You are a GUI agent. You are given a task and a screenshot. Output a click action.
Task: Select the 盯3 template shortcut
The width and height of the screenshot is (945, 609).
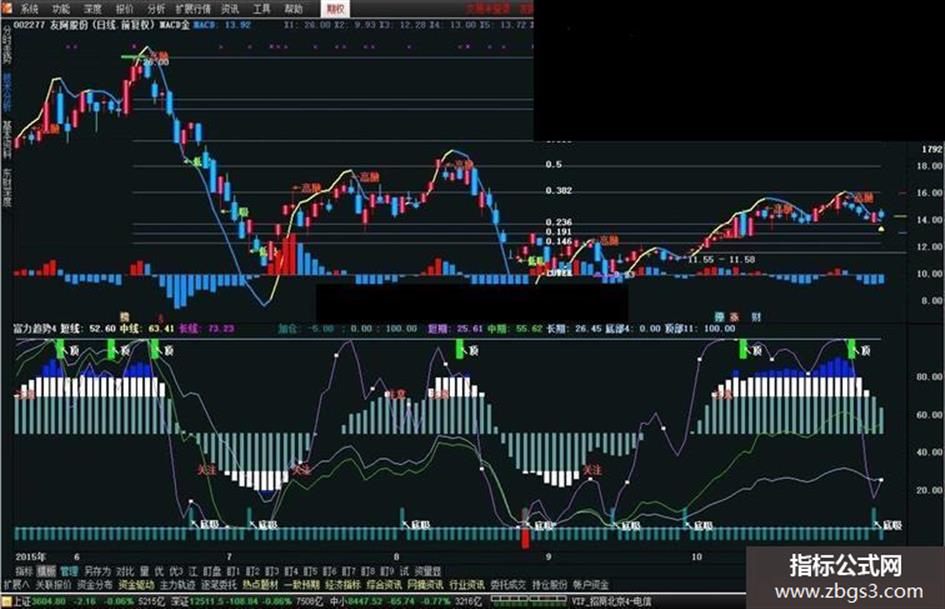(272, 571)
